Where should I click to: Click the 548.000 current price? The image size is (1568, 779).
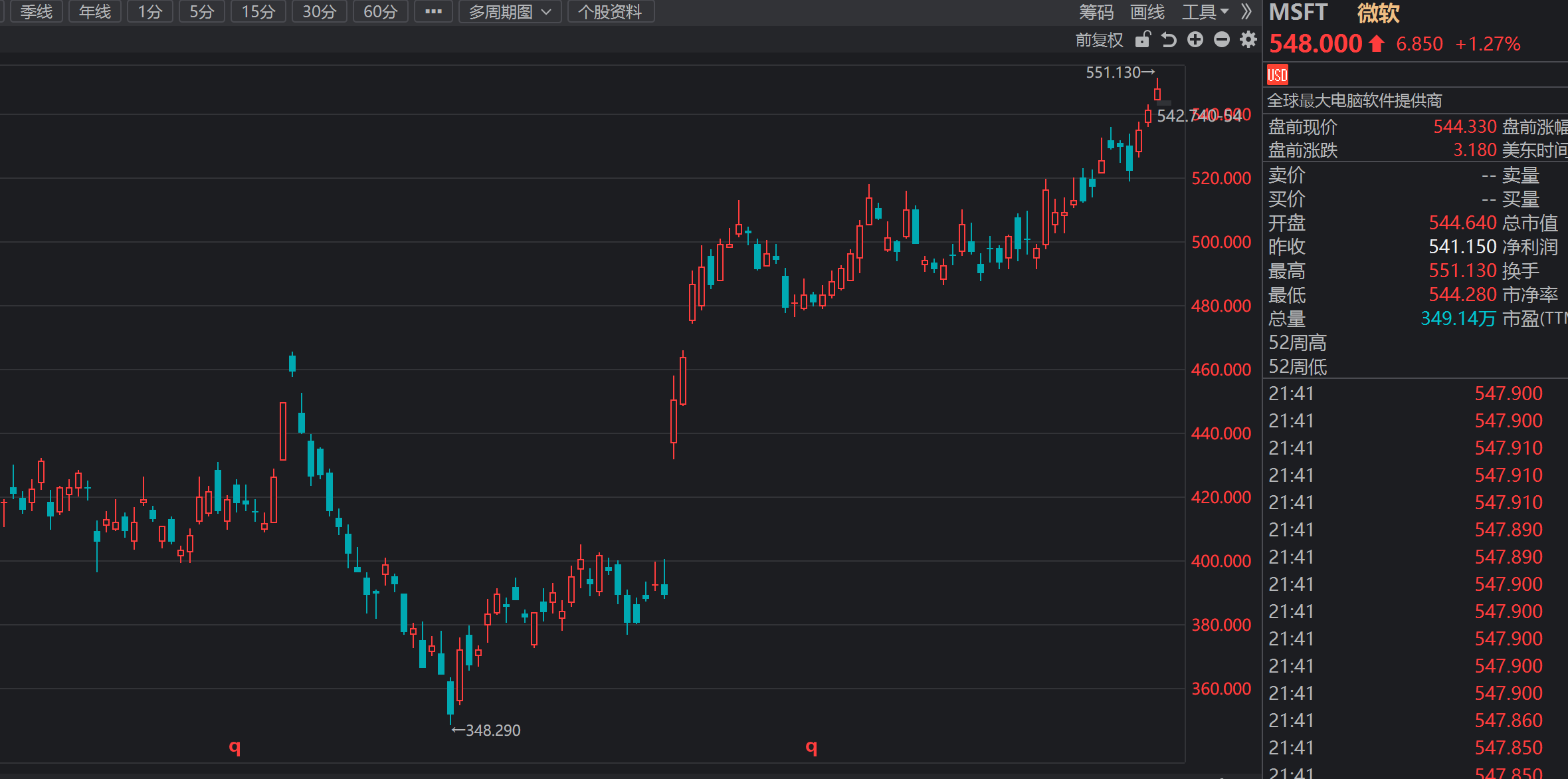coord(1316,44)
